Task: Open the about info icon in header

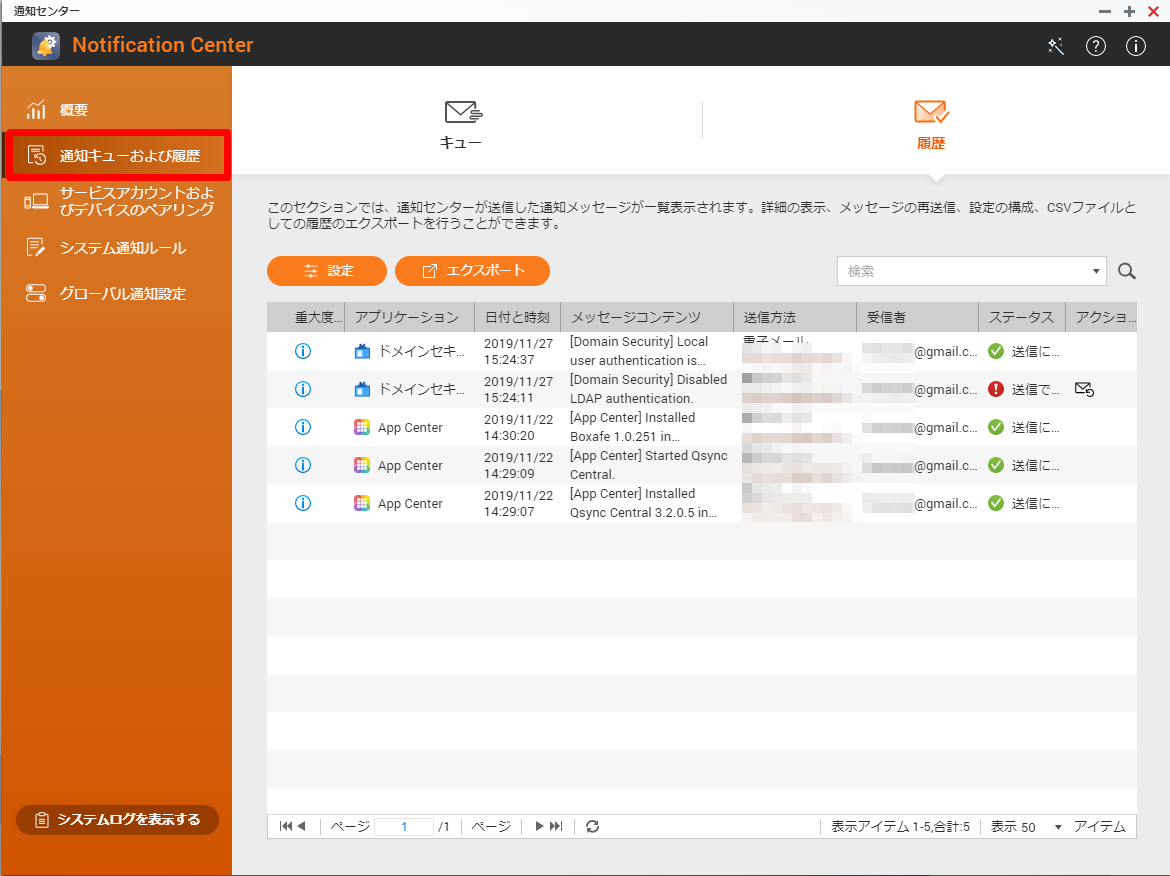Action: [x=1136, y=46]
